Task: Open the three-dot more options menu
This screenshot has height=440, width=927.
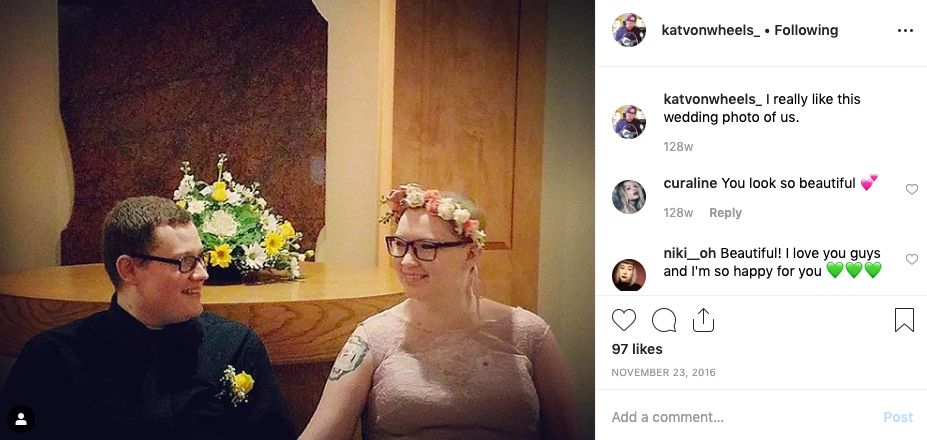Action: (905, 31)
